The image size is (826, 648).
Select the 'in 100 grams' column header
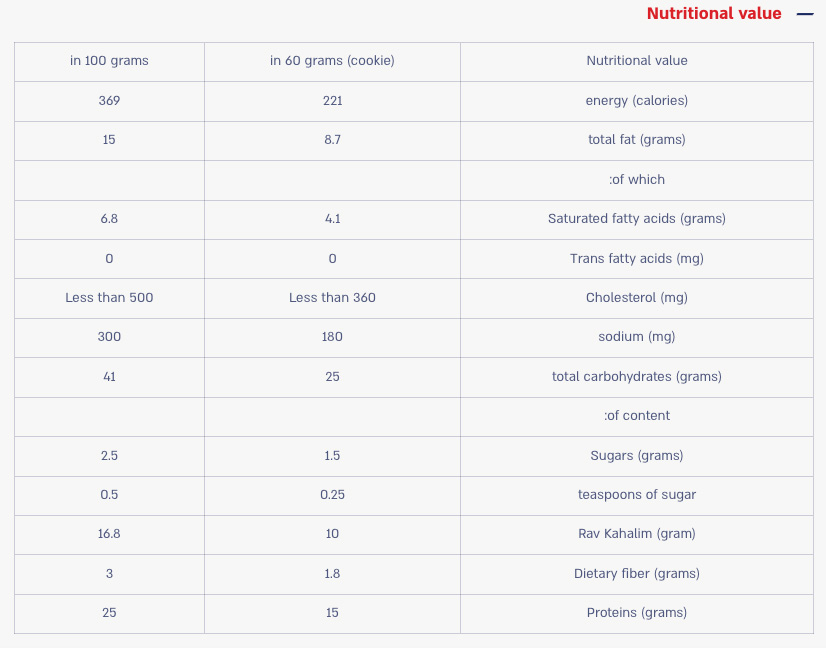click(109, 61)
